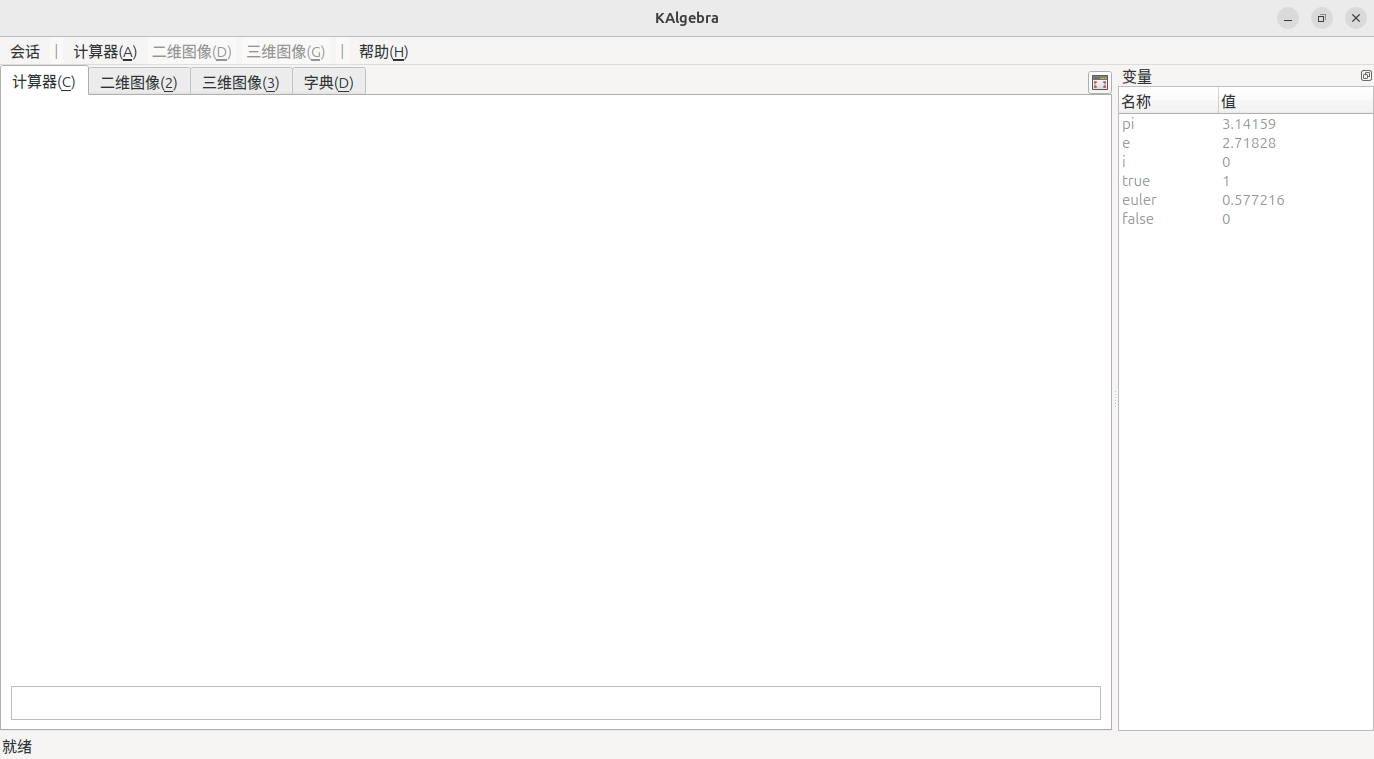Select the false variable row
This screenshot has height=759, width=1374.
[x=1245, y=219]
